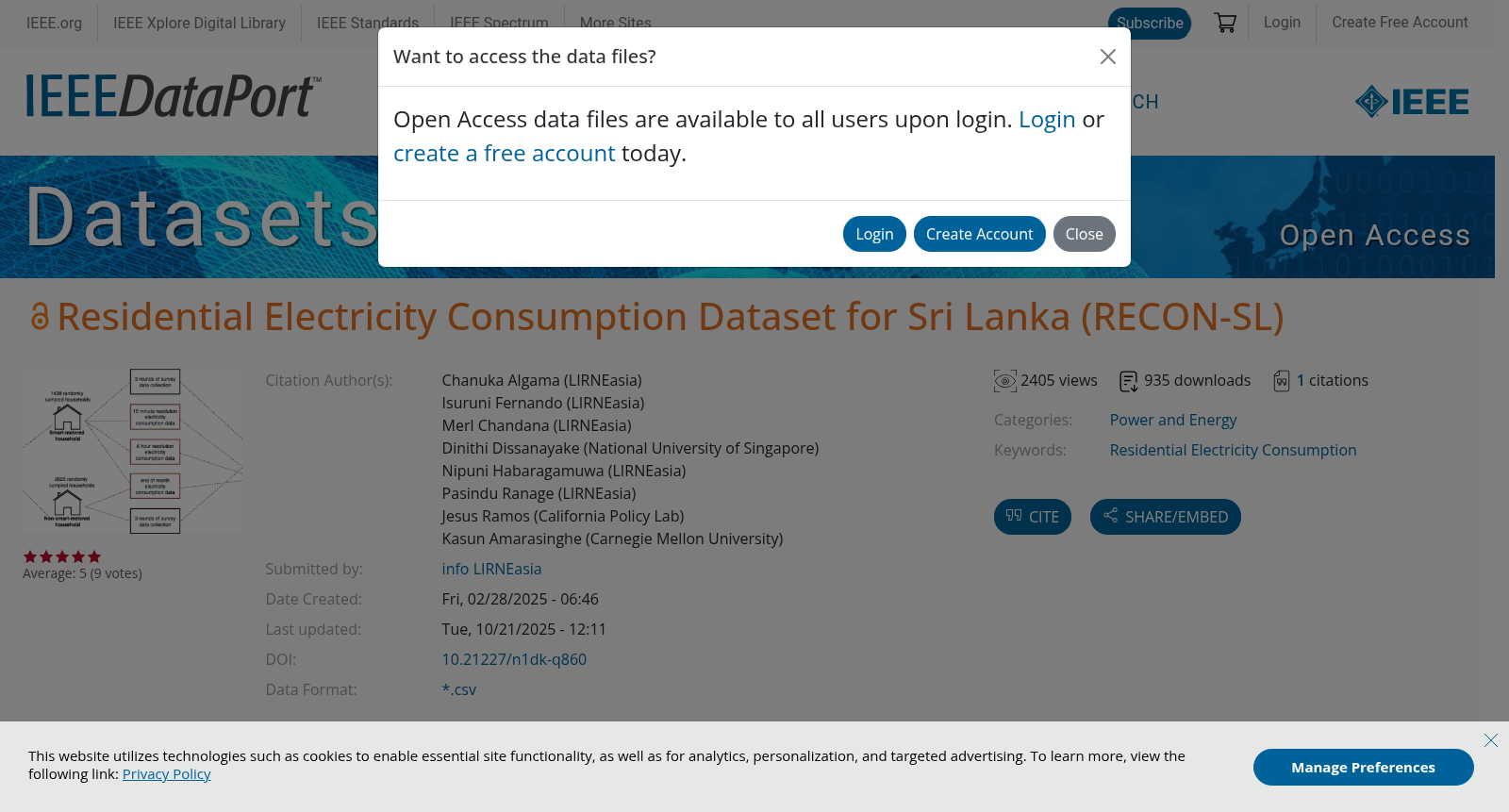The image size is (1509, 812).
Task: Click the downloads count icon
Action: (x=1129, y=381)
